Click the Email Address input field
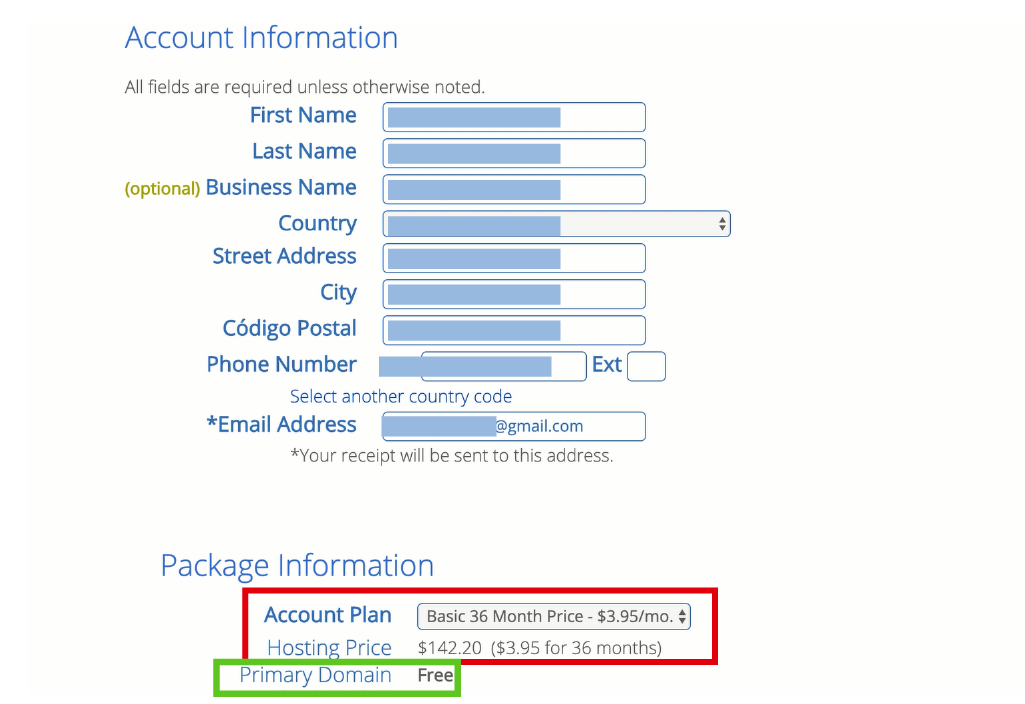This screenshot has height=704, width=1025. coord(513,426)
